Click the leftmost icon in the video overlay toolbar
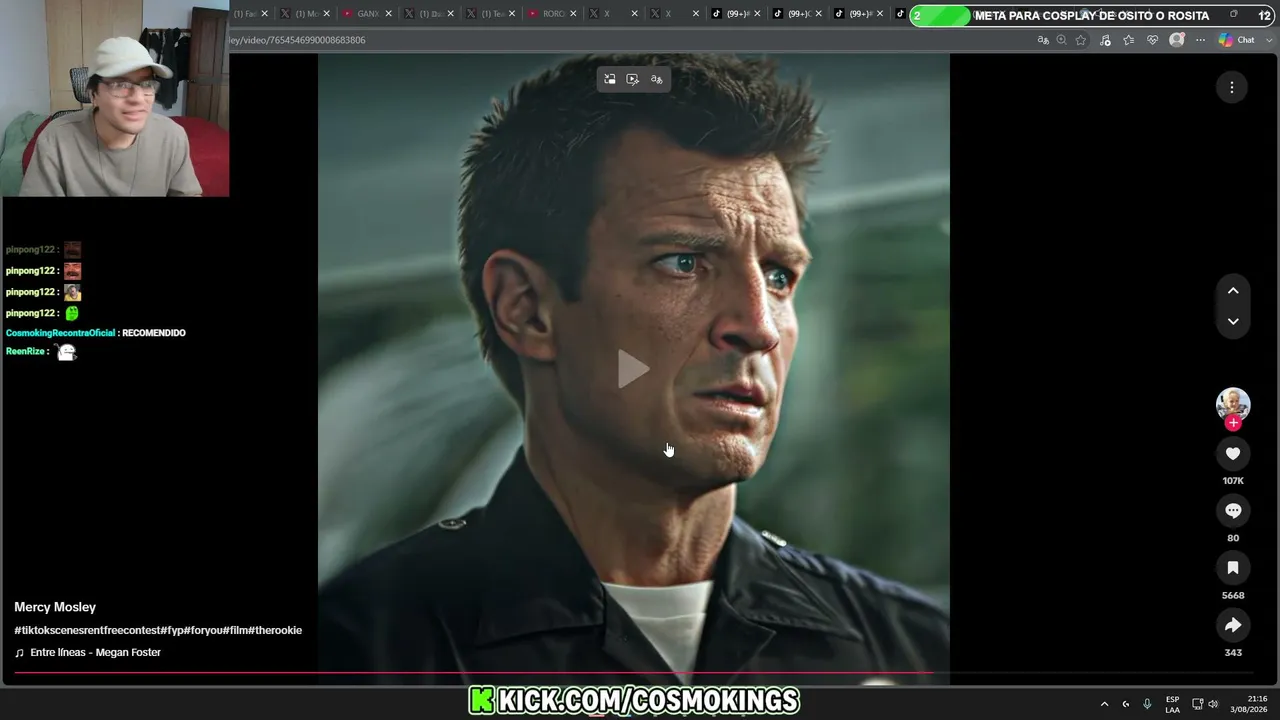Screen dimensions: 1280x720 [x=609, y=79]
